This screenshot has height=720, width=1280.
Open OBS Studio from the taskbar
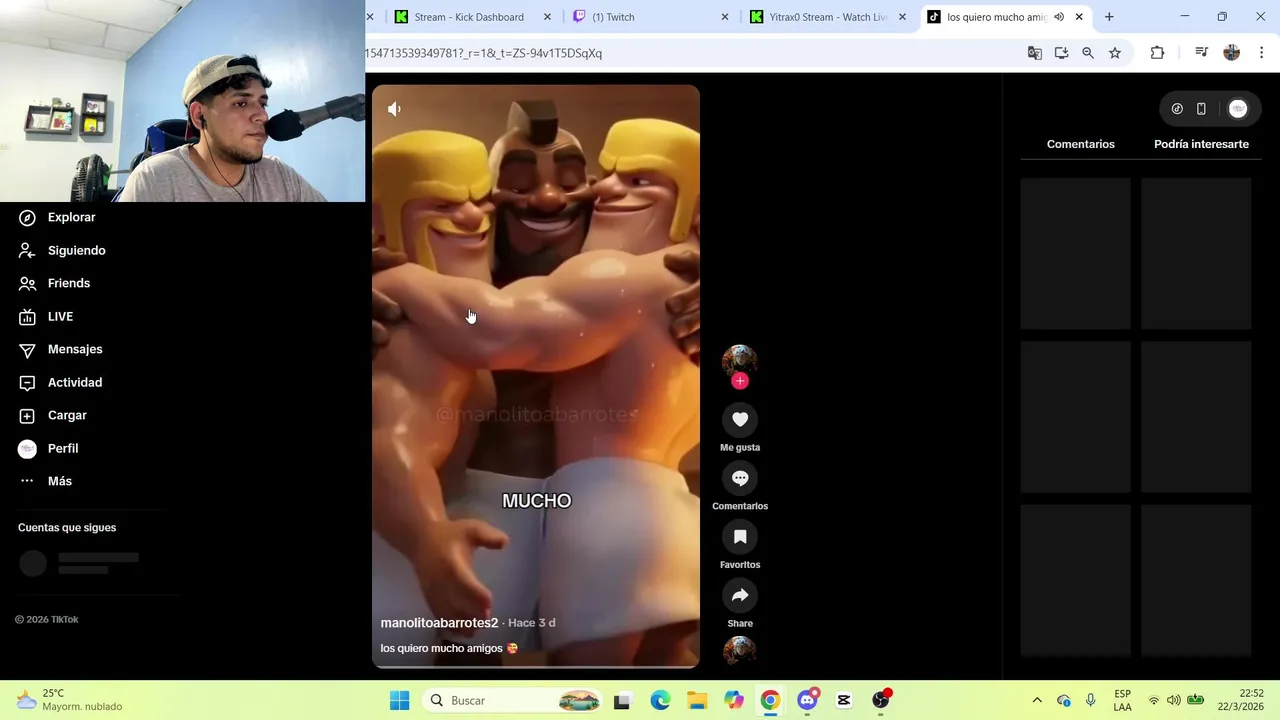(881, 701)
